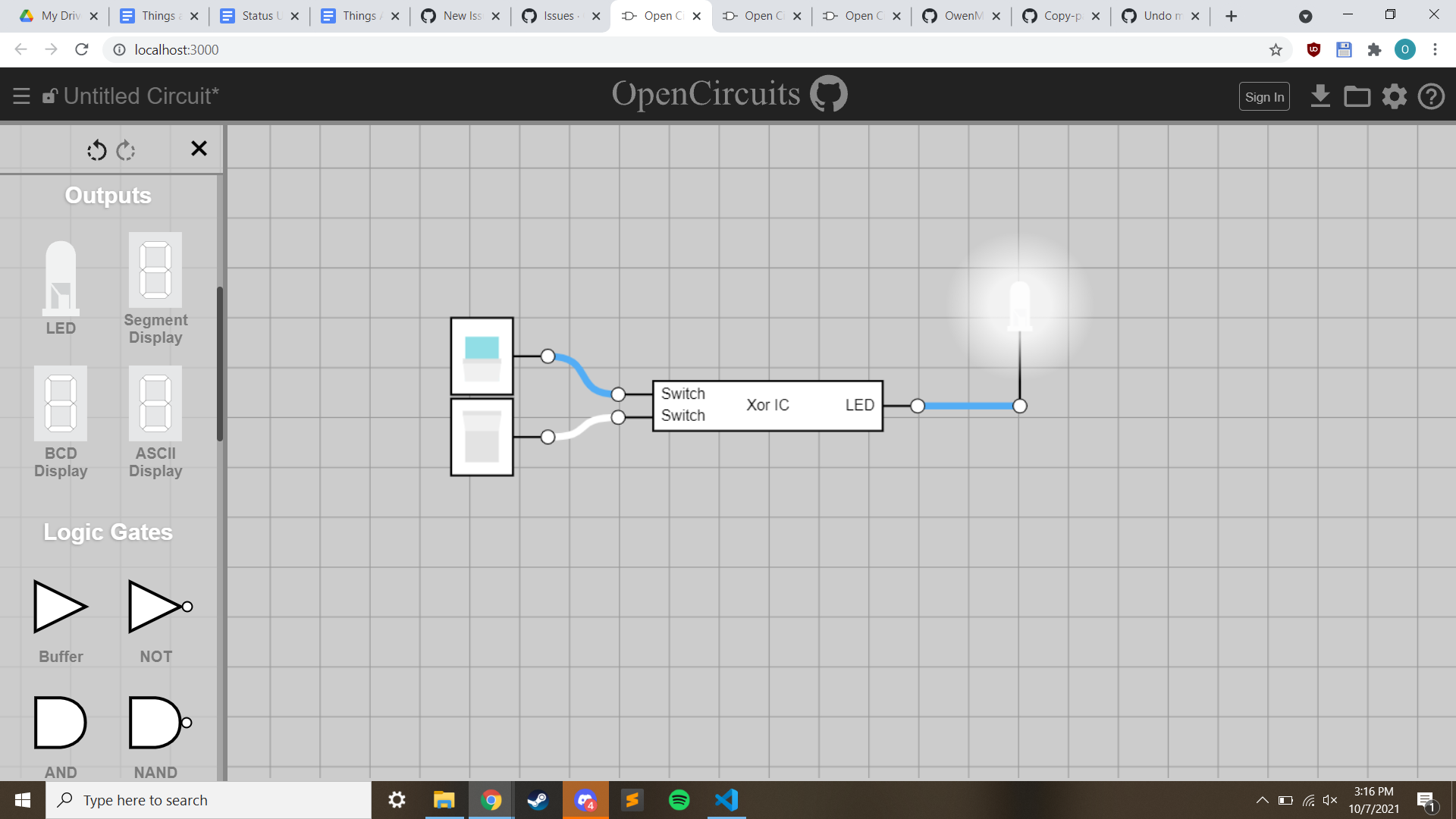
Task: Select the Segment Display component
Action: point(155,269)
